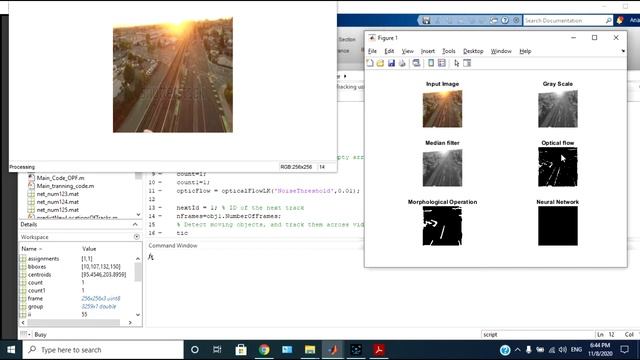Screen dimensions: 640x360
Task: Show hidden system tray icons chevron
Action: pos(518,350)
